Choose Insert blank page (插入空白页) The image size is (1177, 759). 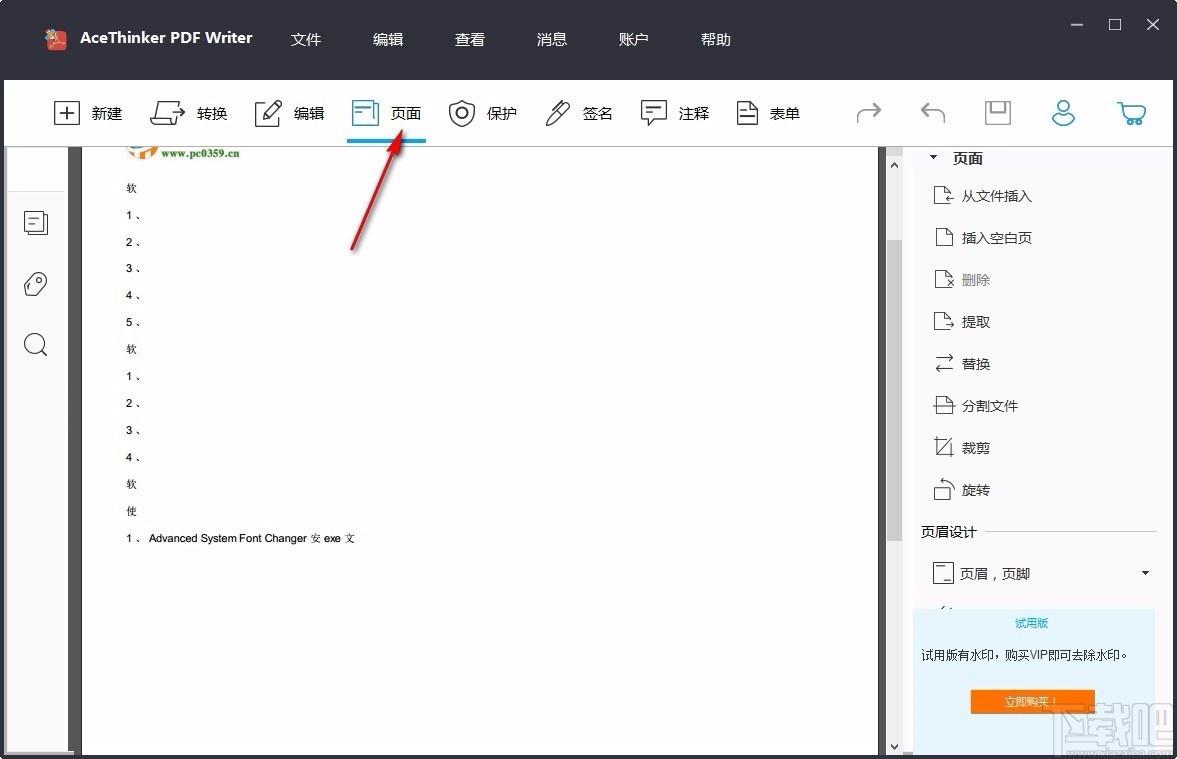pyautogui.click(x=983, y=238)
